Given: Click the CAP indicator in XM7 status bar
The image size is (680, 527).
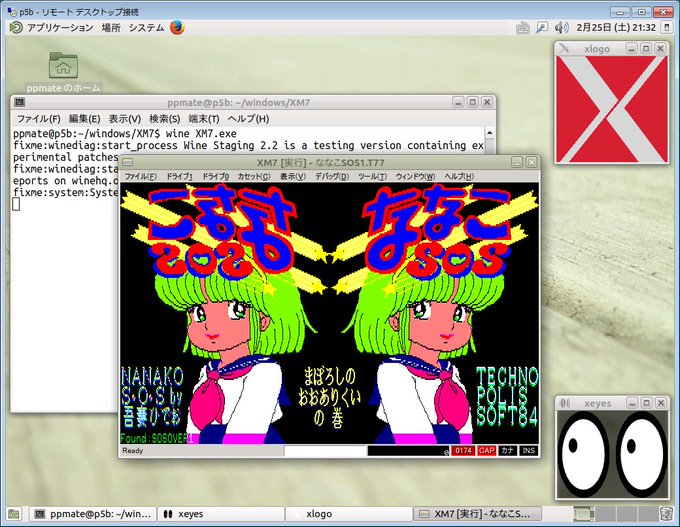Looking at the screenshot, I should [486, 451].
